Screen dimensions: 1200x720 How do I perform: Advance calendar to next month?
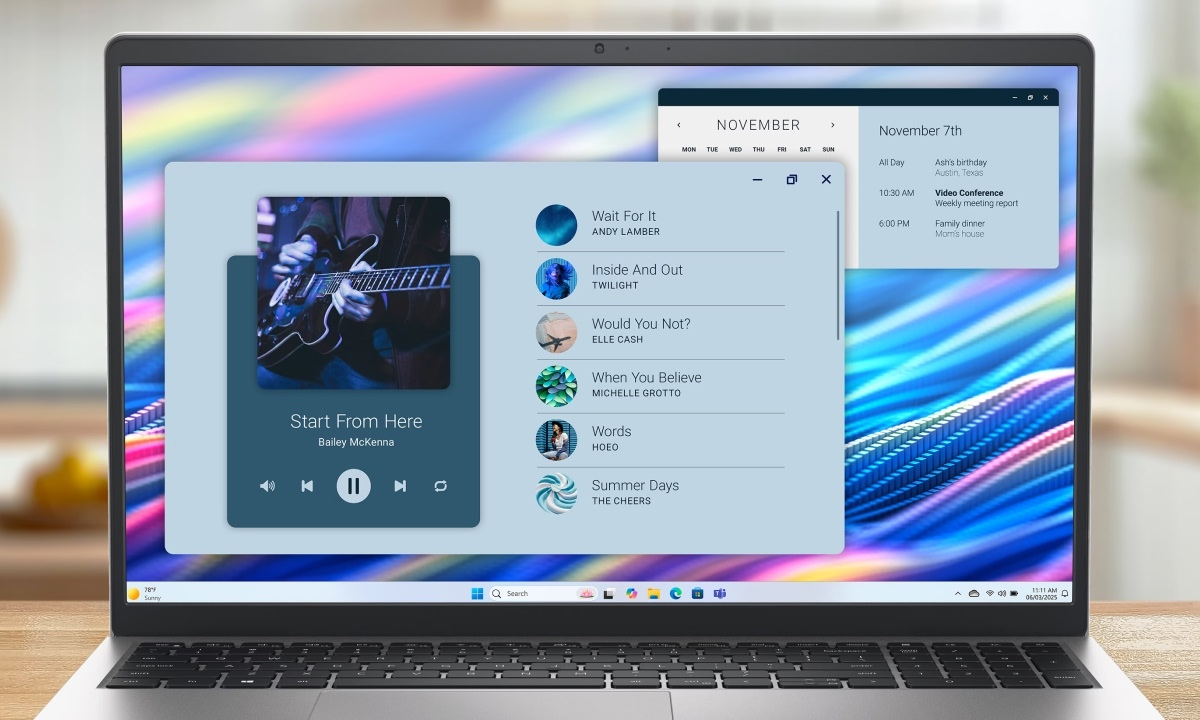[832, 125]
